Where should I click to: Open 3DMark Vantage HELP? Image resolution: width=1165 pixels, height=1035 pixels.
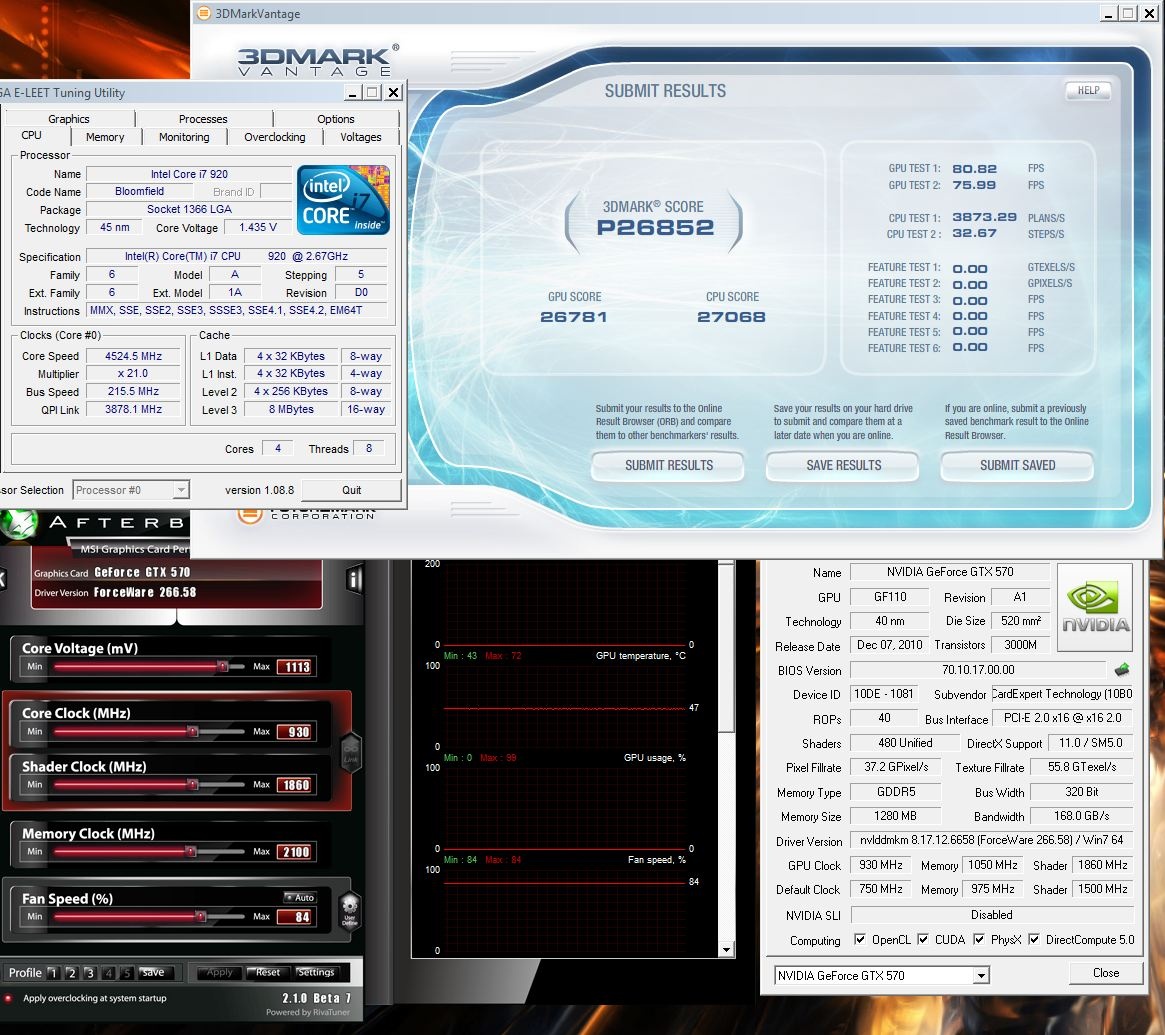click(1088, 90)
